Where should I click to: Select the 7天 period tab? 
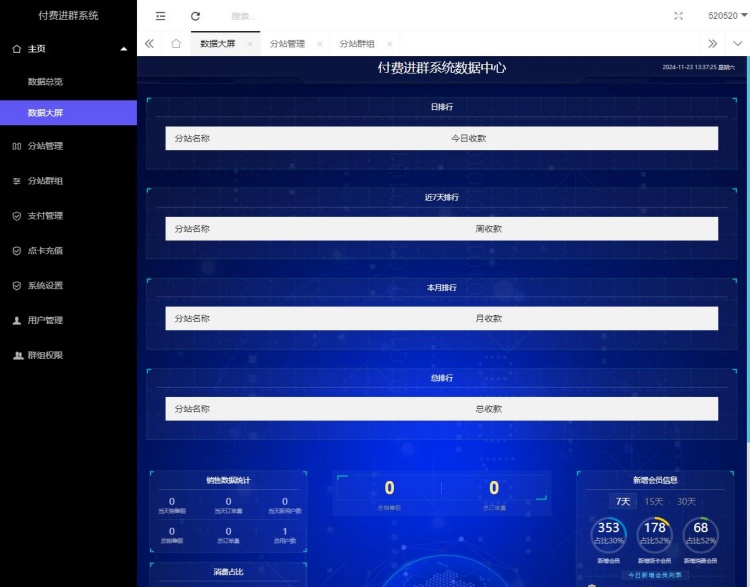(623, 501)
